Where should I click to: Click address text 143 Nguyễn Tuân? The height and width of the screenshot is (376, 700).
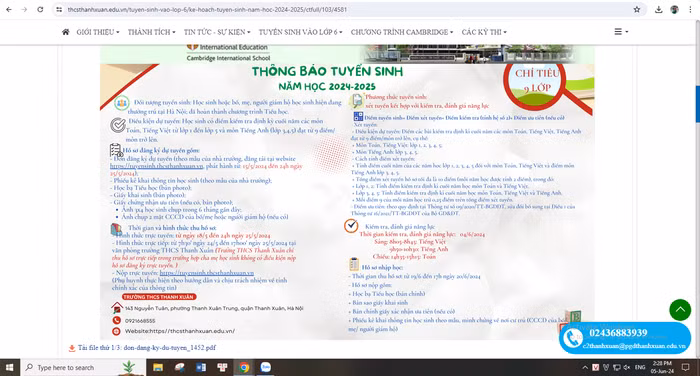(214, 308)
